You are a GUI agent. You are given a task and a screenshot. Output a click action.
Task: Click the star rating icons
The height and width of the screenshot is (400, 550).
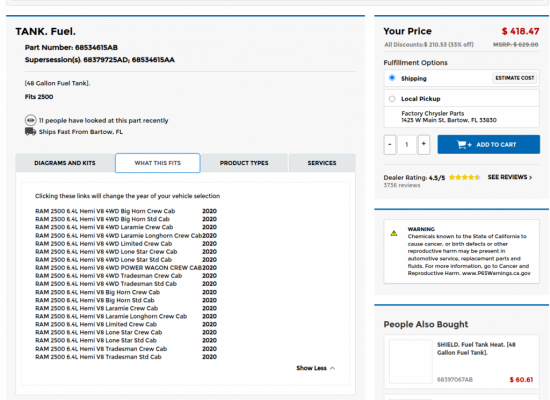point(464,177)
